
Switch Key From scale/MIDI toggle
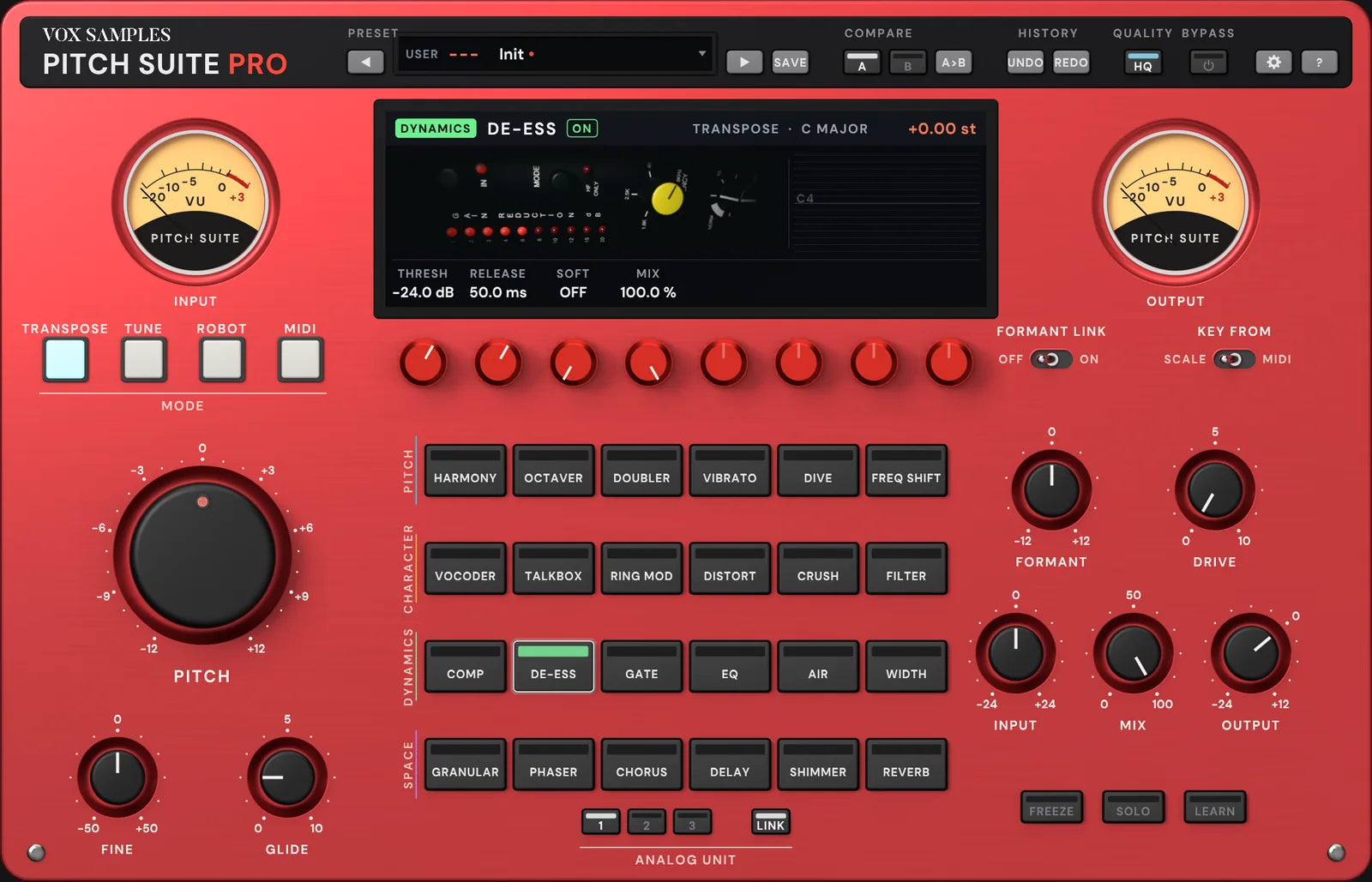(1233, 359)
